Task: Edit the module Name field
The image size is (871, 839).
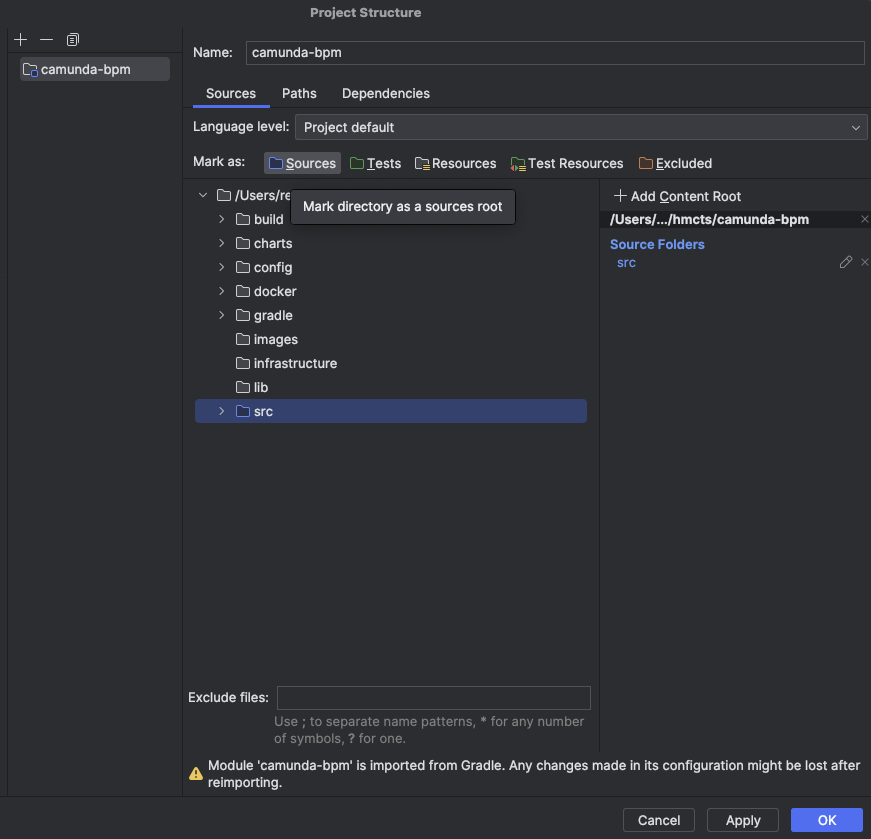Action: pos(554,53)
